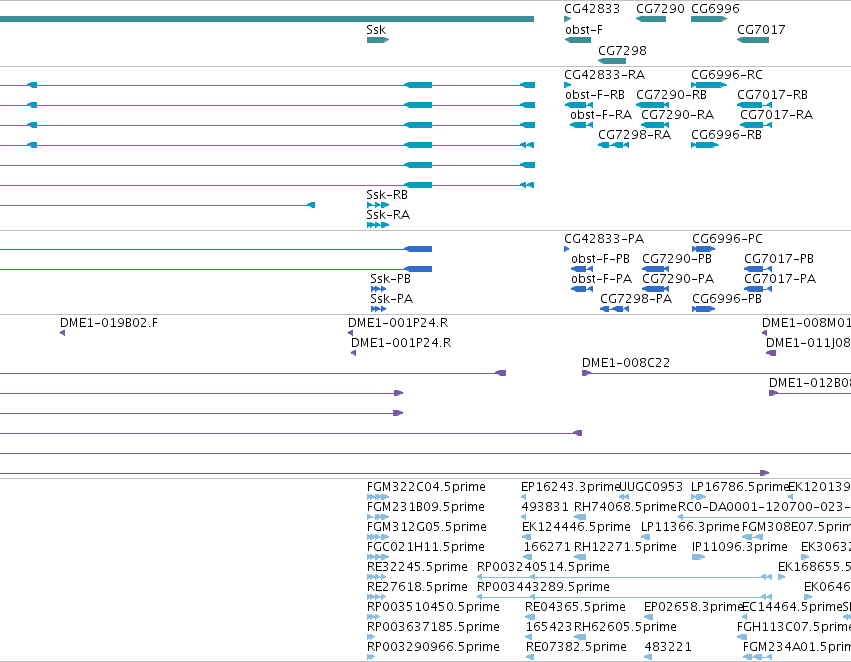This screenshot has height=662, width=851.
Task: Open the CG7017 gene feature
Action: pyautogui.click(x=753, y=40)
